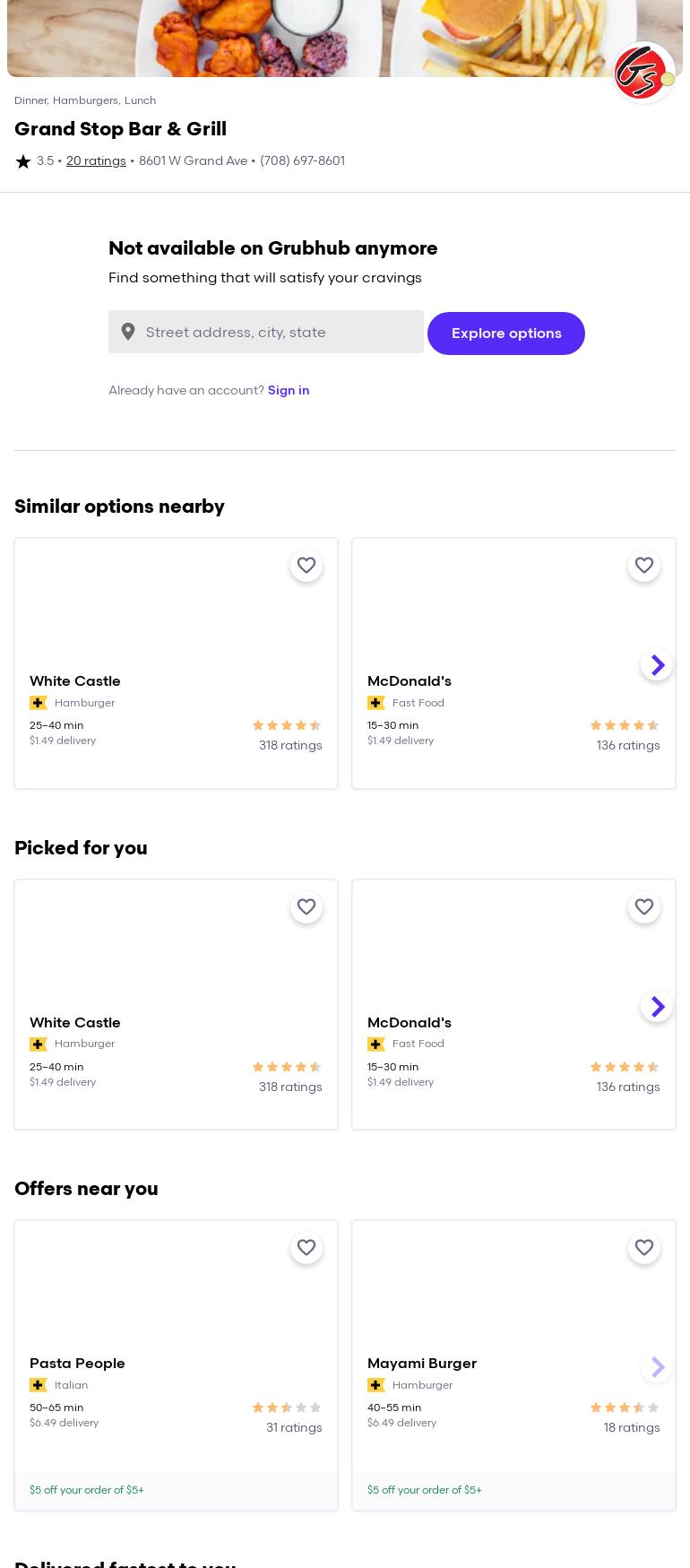Click the Grubhub+ badge on Mayami Burger
Viewport: 690px width, 1568px height.
click(376, 1385)
